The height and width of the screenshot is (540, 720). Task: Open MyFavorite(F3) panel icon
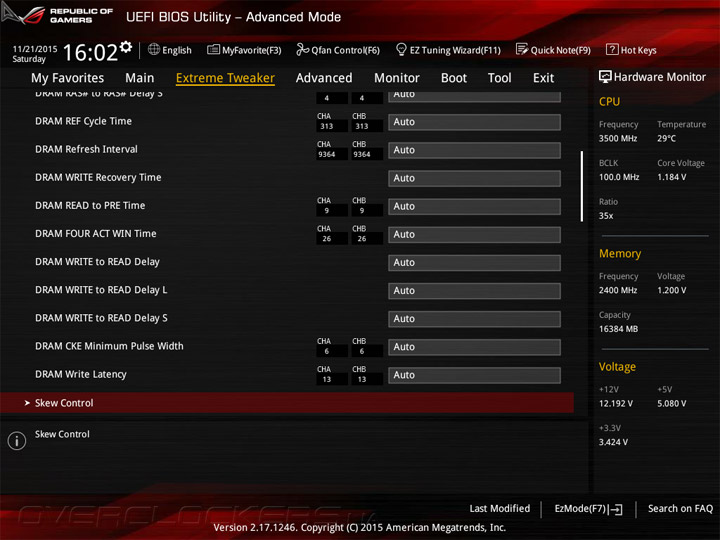click(213, 50)
